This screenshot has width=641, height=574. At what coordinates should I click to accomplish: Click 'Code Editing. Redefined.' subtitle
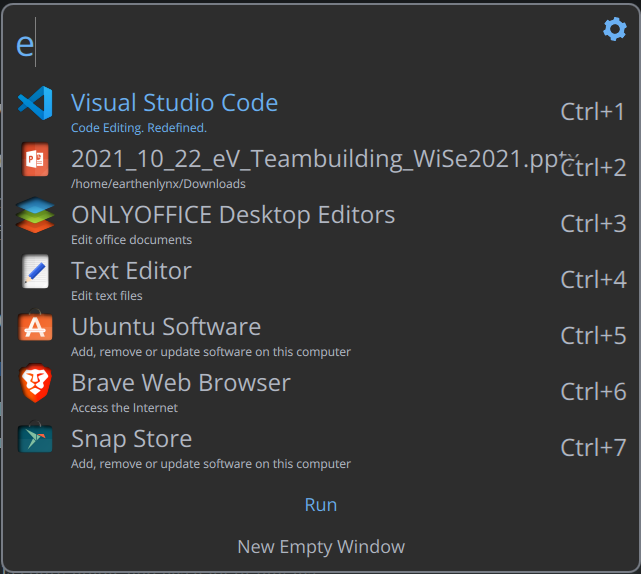click(139, 128)
